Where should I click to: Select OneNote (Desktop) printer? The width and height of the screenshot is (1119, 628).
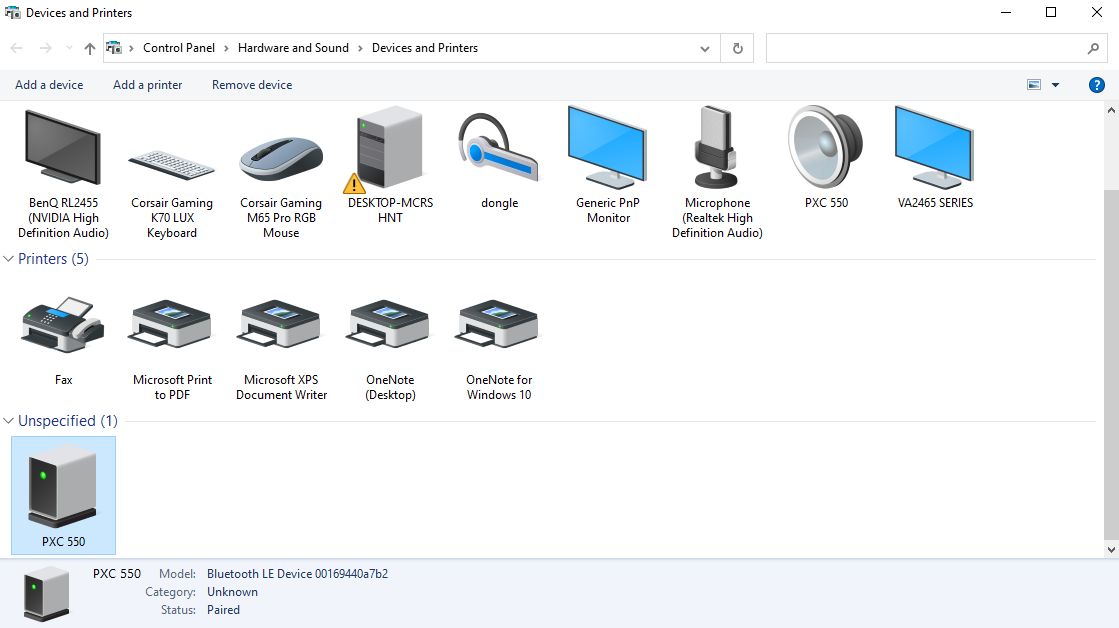pos(390,348)
